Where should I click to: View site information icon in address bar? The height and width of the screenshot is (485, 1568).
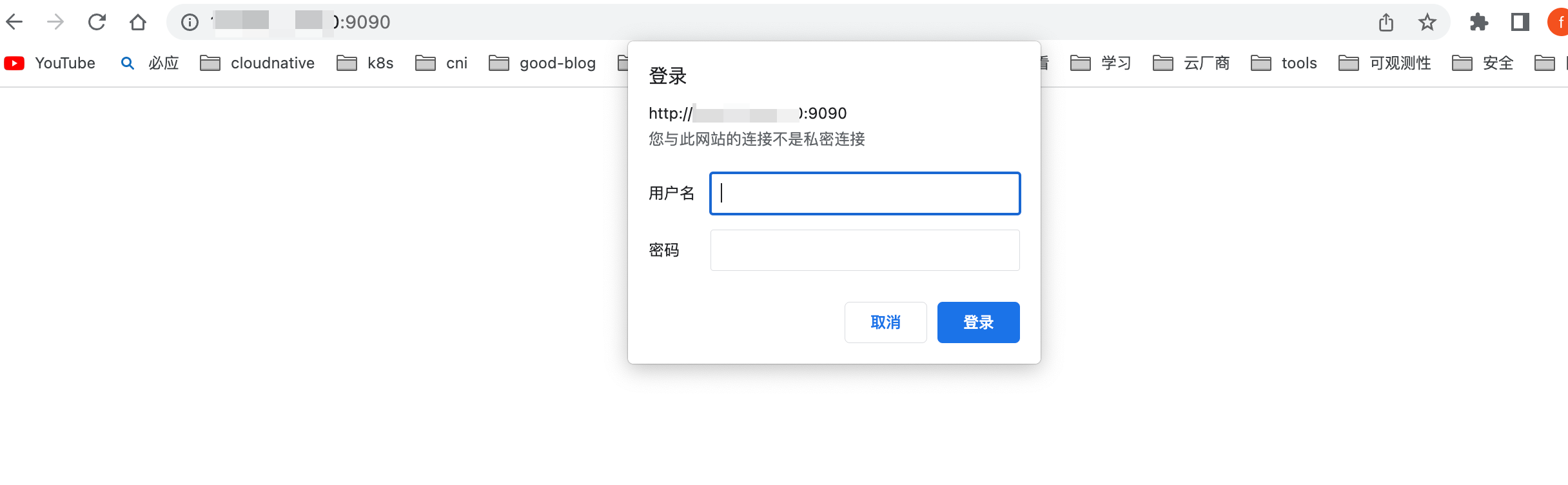tap(190, 23)
